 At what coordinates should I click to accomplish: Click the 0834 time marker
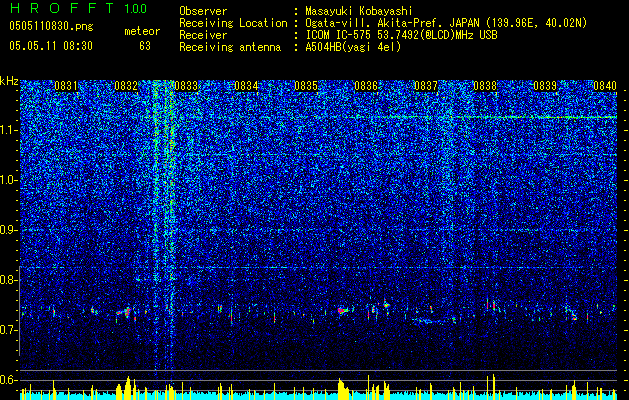coord(246,86)
